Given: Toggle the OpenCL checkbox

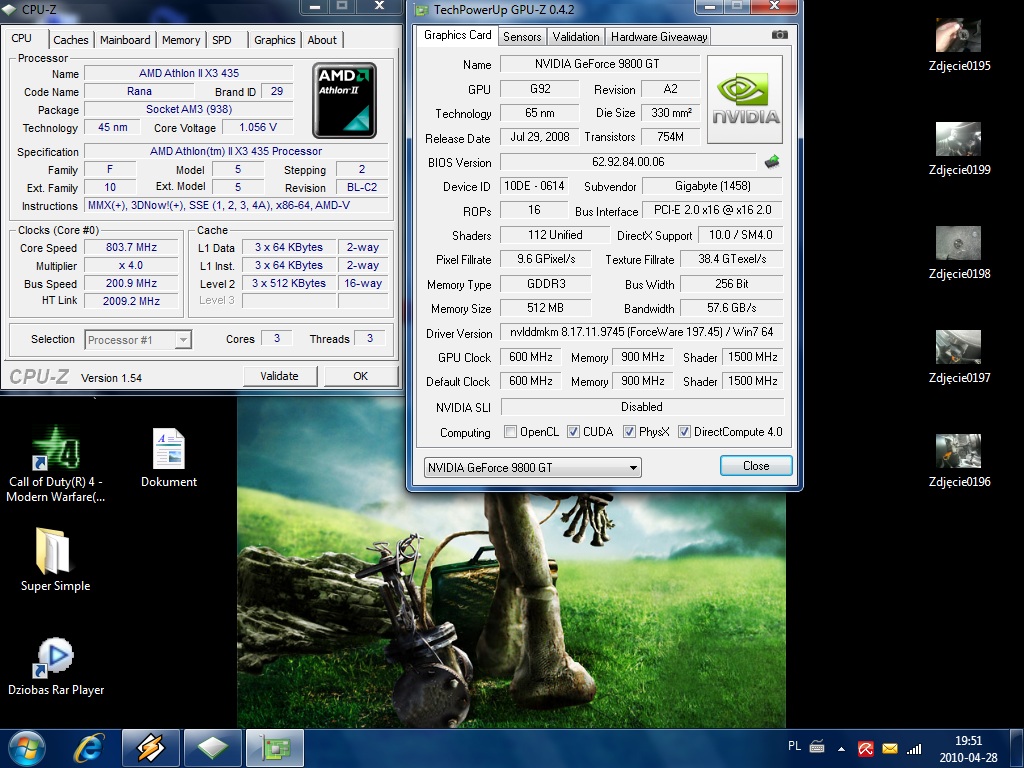Looking at the screenshot, I should click(x=511, y=432).
